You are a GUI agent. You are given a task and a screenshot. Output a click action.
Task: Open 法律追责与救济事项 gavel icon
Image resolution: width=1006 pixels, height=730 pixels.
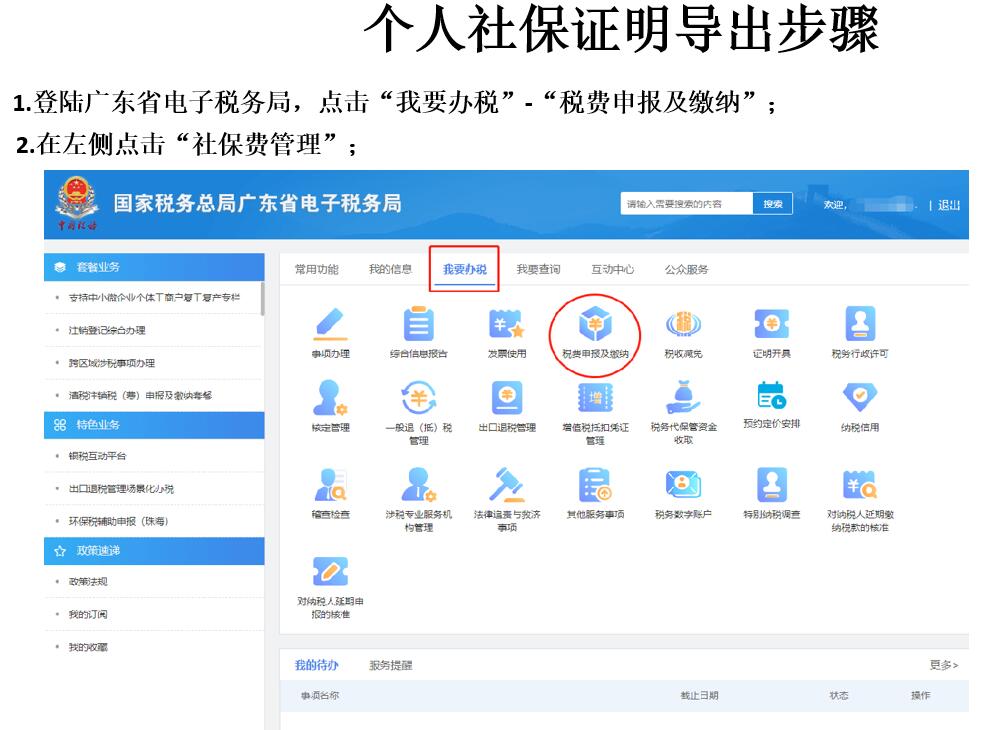point(506,485)
